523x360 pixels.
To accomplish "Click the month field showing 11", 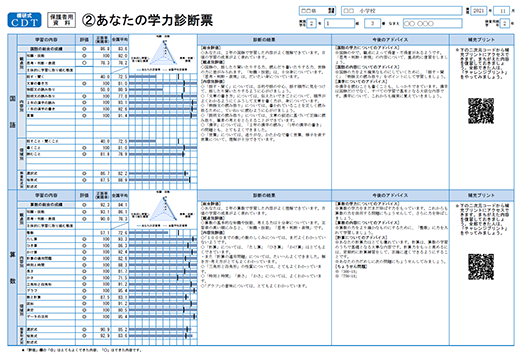I will click(x=502, y=11).
